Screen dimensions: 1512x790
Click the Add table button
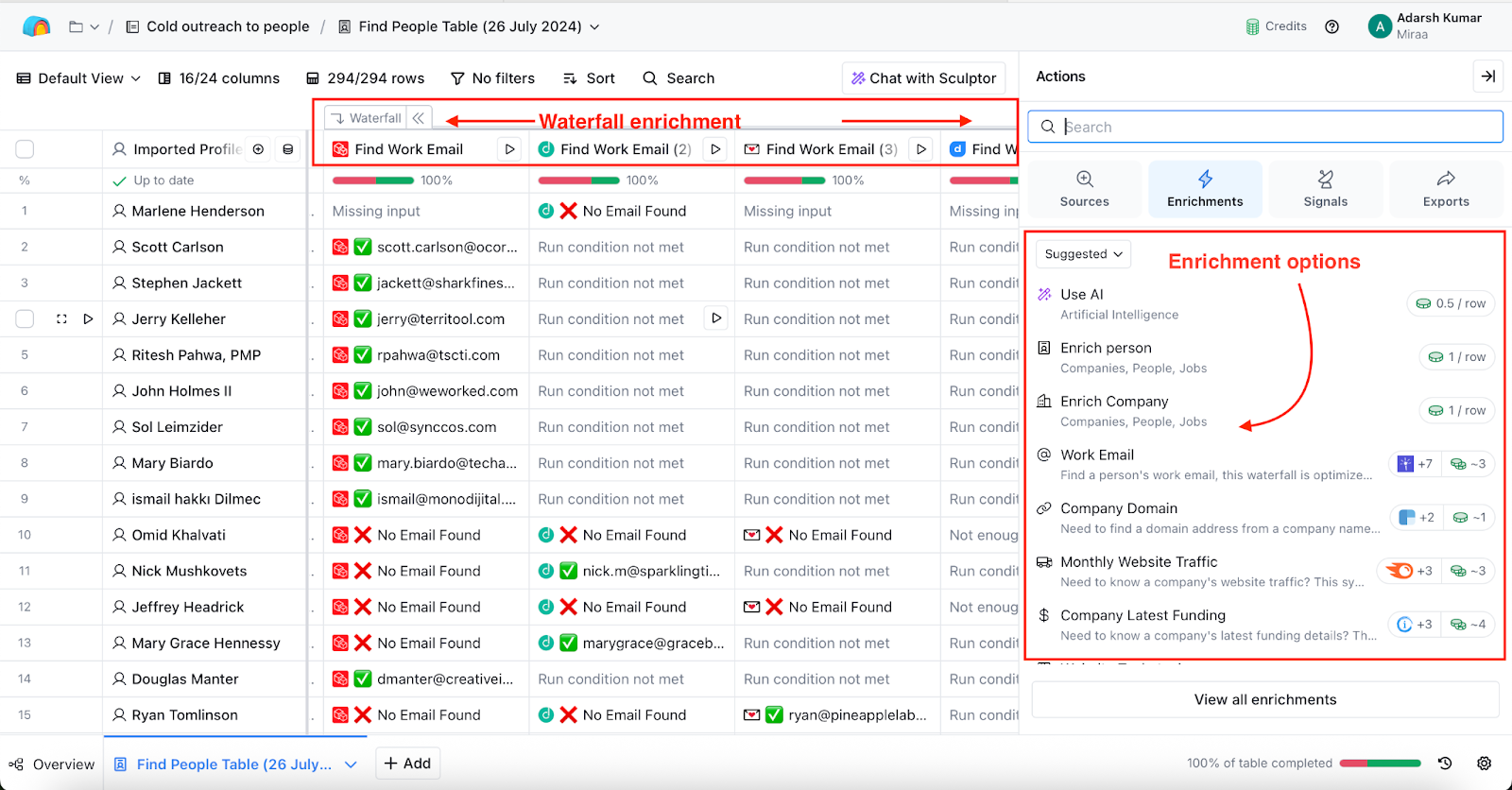coord(408,764)
